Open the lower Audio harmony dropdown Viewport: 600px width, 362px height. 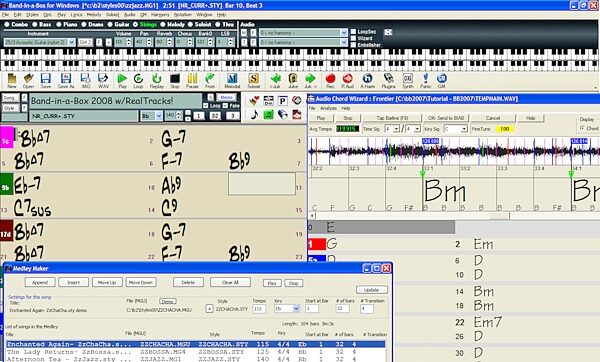point(344,42)
